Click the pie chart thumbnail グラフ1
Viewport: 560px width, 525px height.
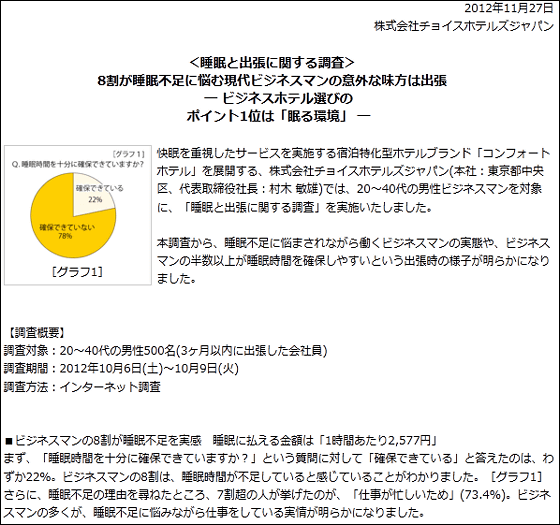[78, 215]
